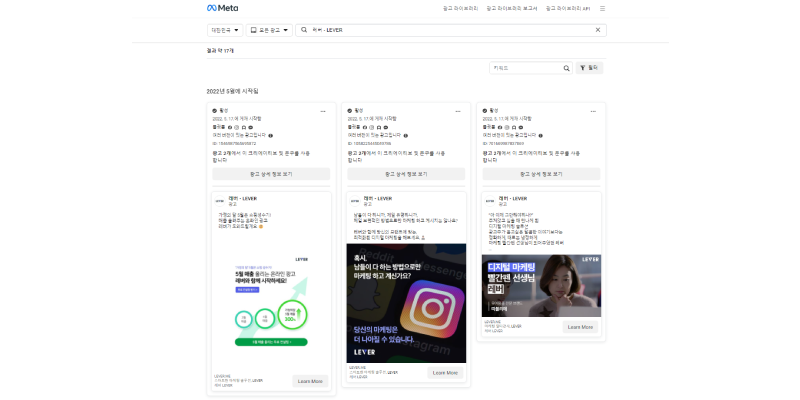The image size is (800, 400).
Task: Click Learn More under the green chart ad
Action: coord(310,381)
